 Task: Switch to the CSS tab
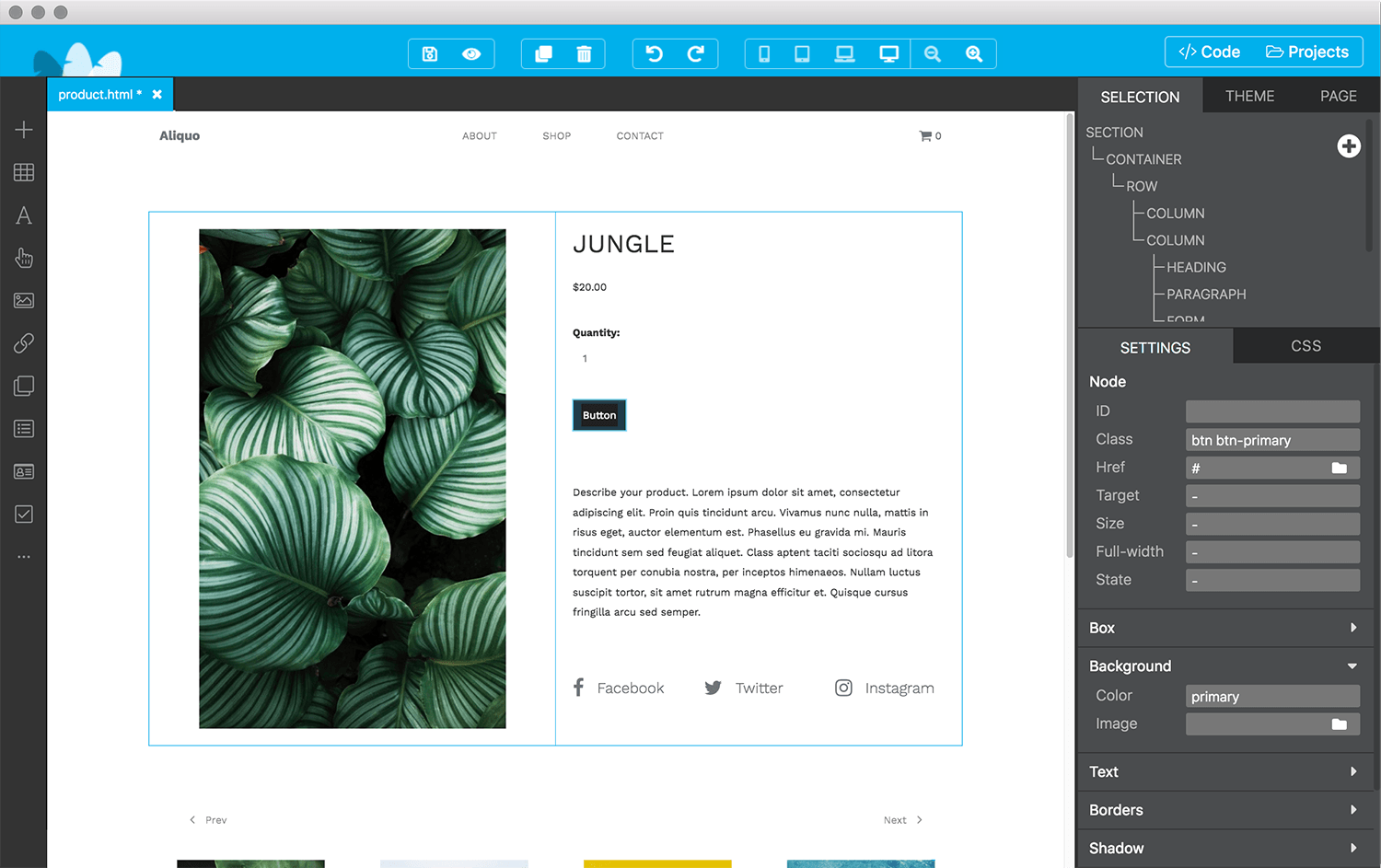pos(1306,346)
